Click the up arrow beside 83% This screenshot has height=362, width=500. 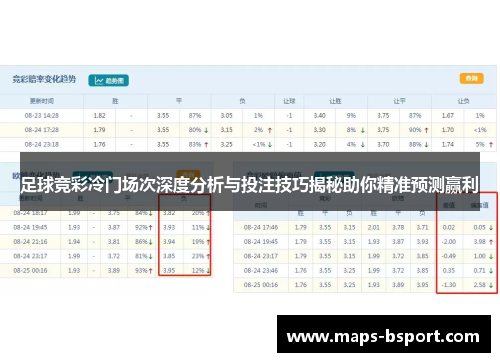point(206,145)
